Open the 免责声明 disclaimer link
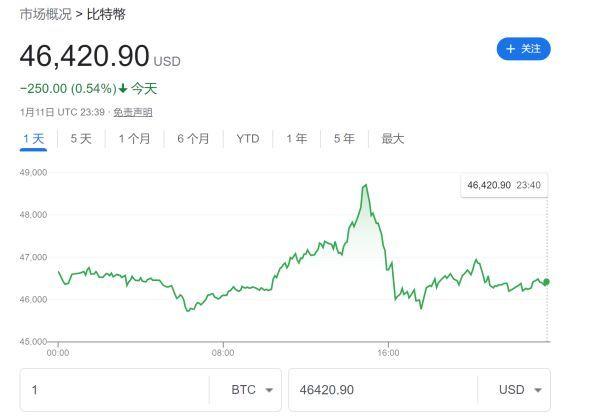 click(x=132, y=112)
